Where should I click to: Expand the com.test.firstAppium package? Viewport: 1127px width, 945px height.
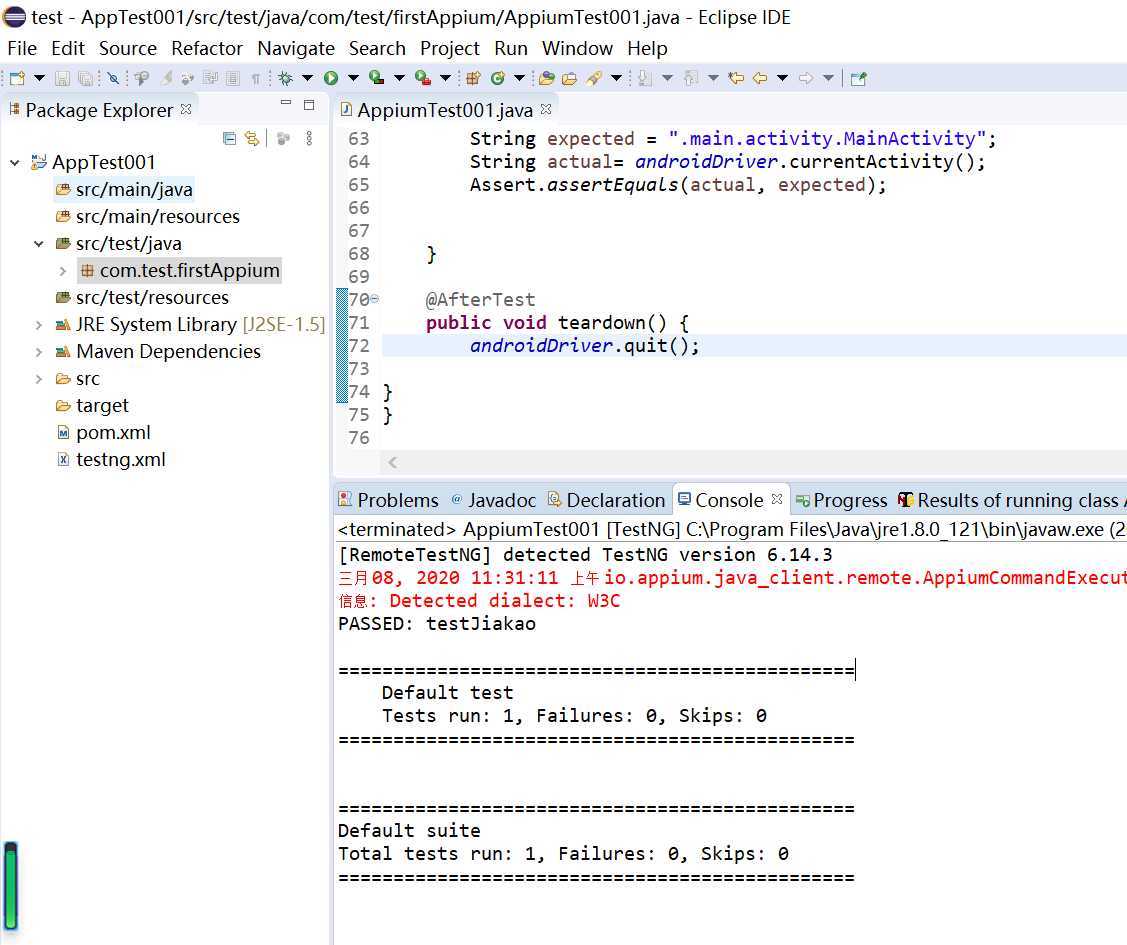pos(63,271)
